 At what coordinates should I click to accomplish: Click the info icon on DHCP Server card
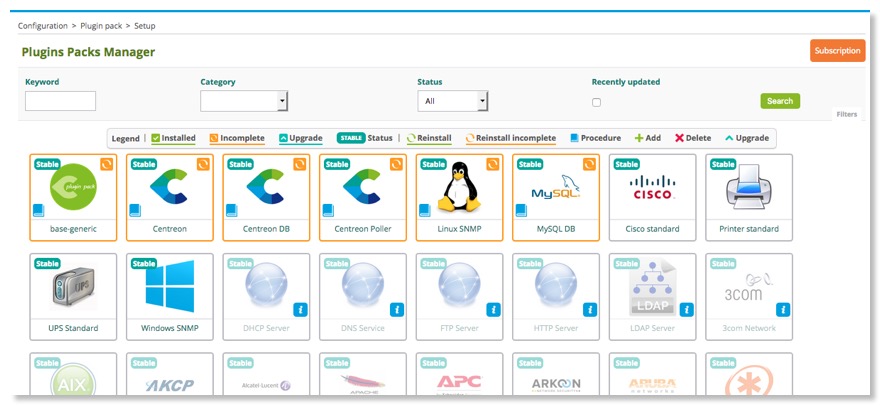click(300, 310)
